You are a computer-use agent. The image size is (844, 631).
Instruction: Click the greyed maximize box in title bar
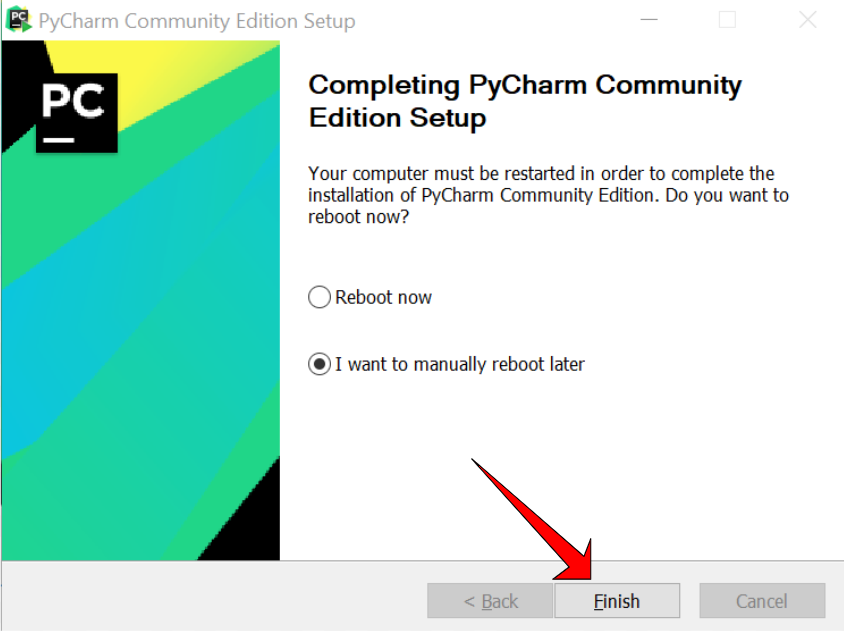click(x=727, y=19)
